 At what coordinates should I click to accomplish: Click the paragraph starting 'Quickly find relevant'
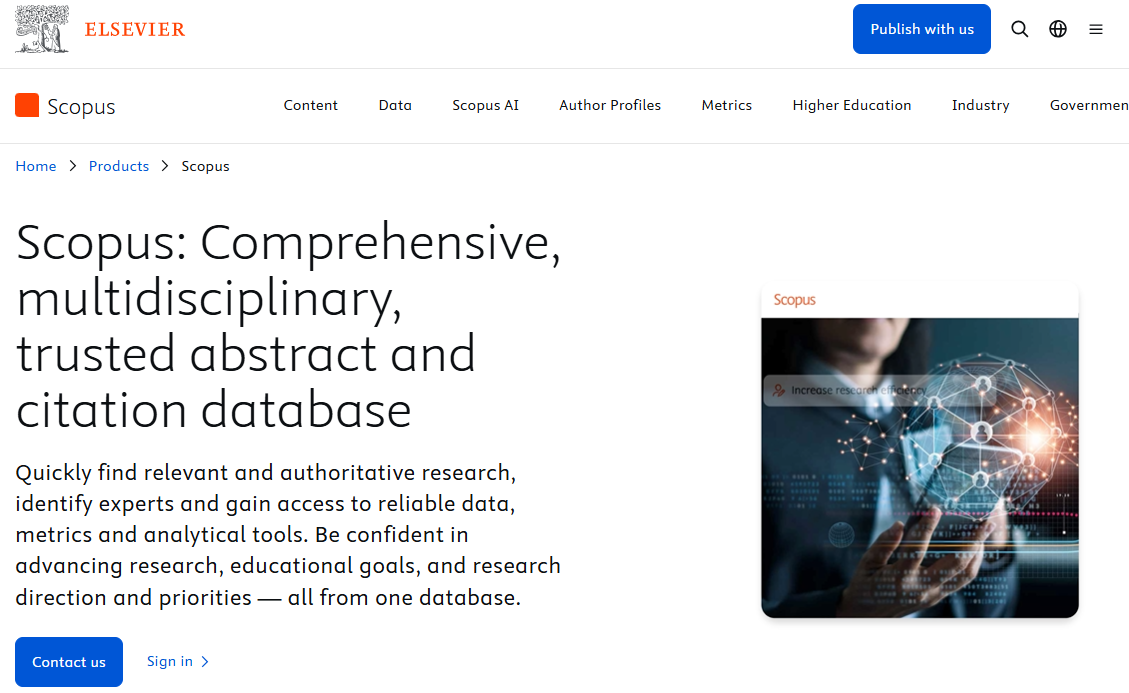tap(288, 535)
